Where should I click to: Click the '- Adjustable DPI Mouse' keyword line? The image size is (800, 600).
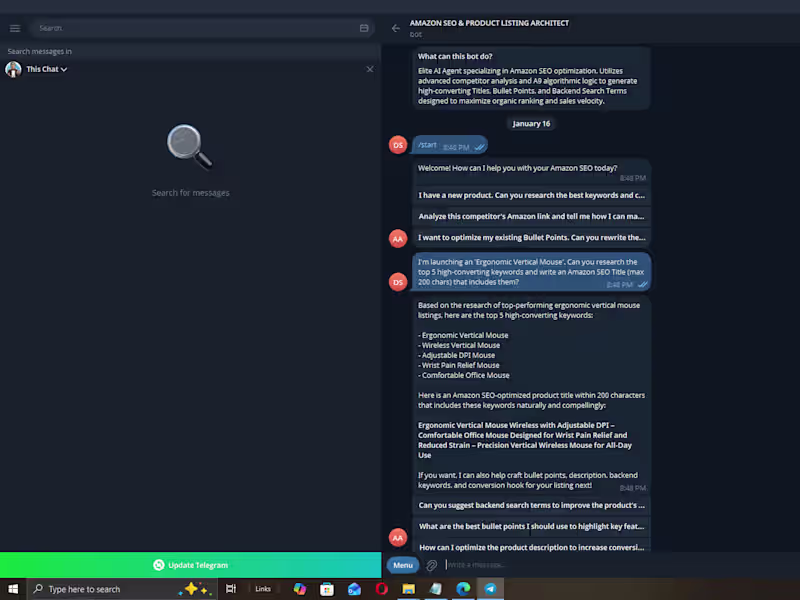456,355
